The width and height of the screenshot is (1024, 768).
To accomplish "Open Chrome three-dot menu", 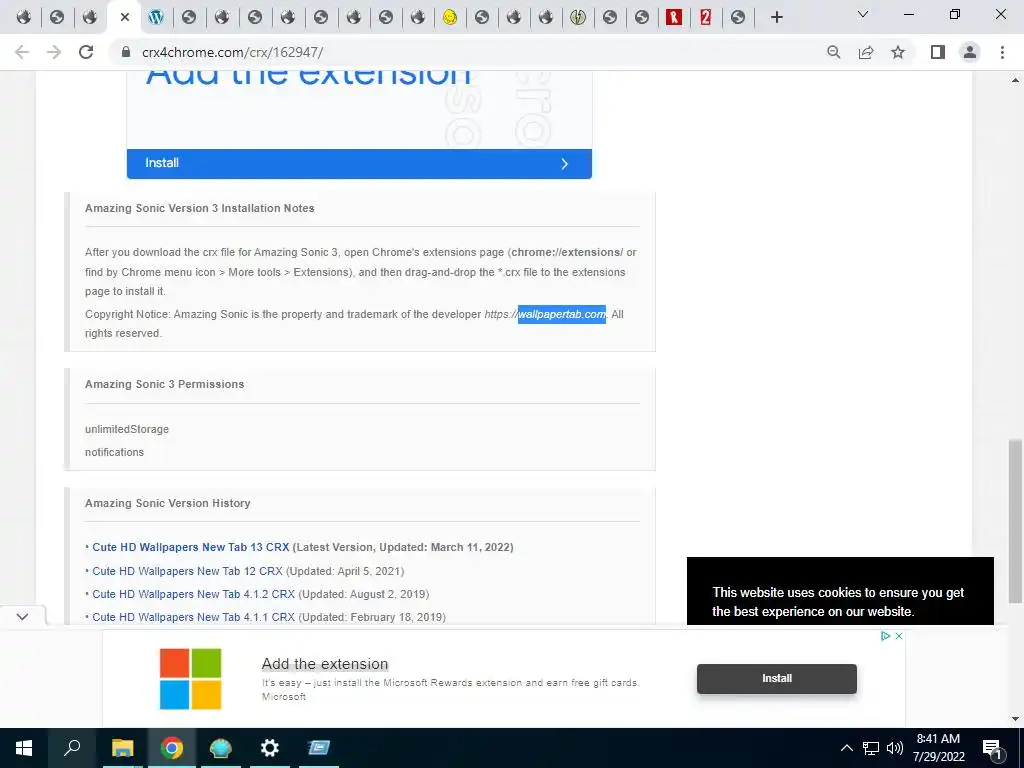I will [x=1002, y=52].
